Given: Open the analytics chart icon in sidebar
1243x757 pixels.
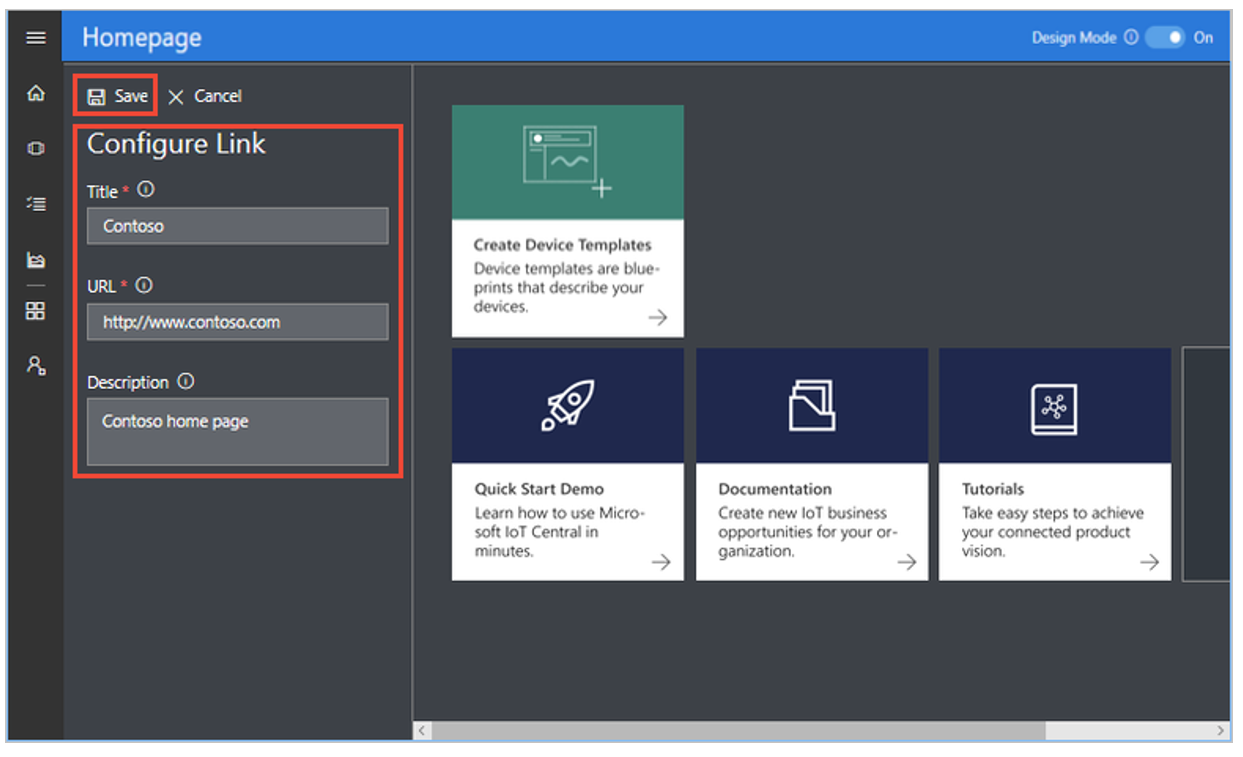Looking at the screenshot, I should tap(36, 261).
